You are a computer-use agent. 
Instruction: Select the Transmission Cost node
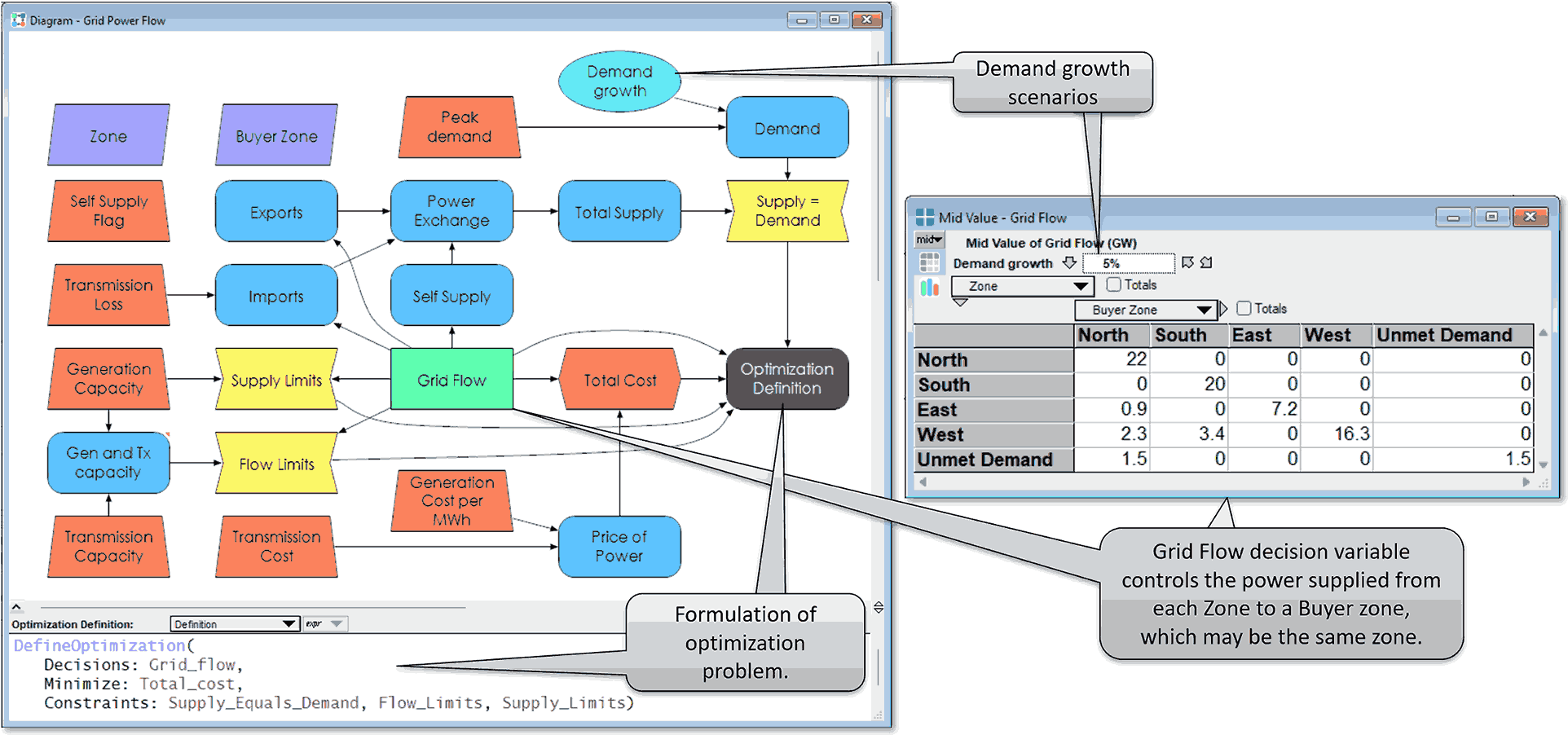coord(276,547)
